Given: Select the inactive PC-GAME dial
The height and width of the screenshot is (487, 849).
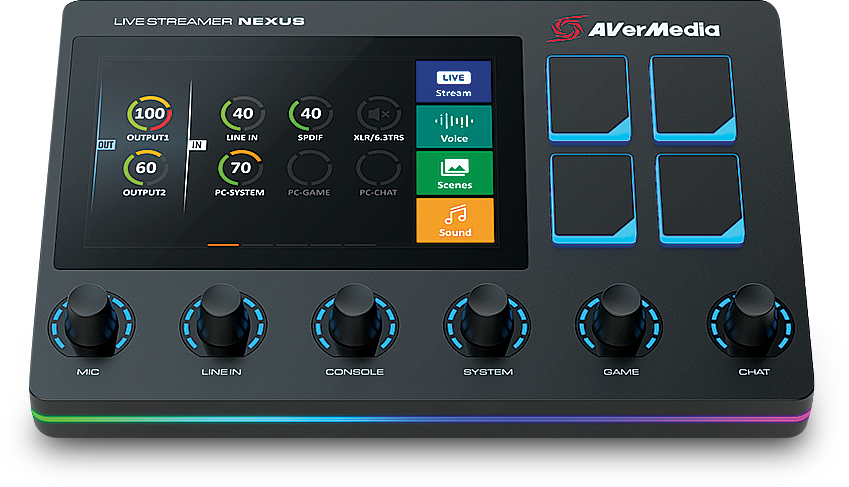Looking at the screenshot, I should 309,168.
